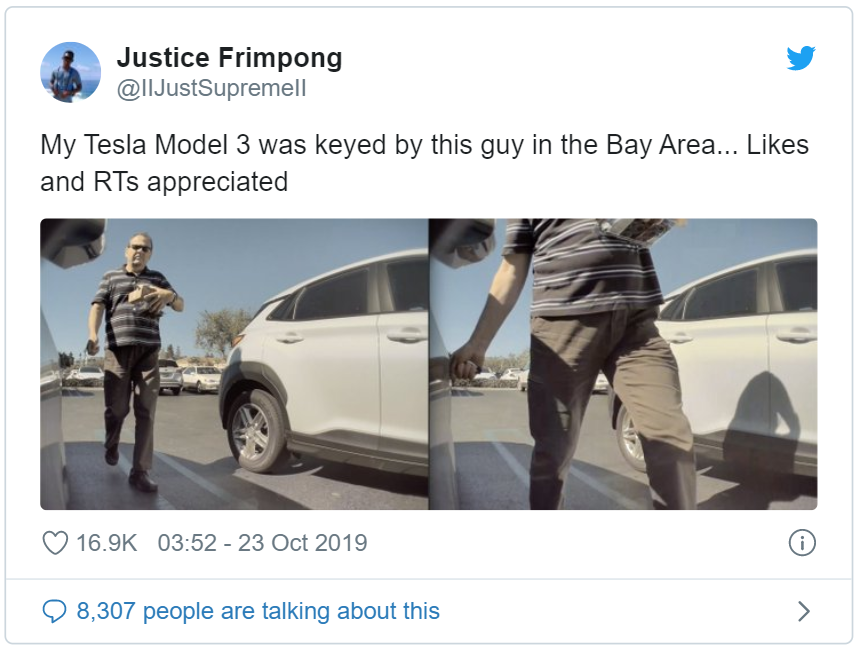Image resolution: width=861 pixels, height=651 pixels.
Task: Like the tweet with the heart icon
Action: click(x=55, y=543)
